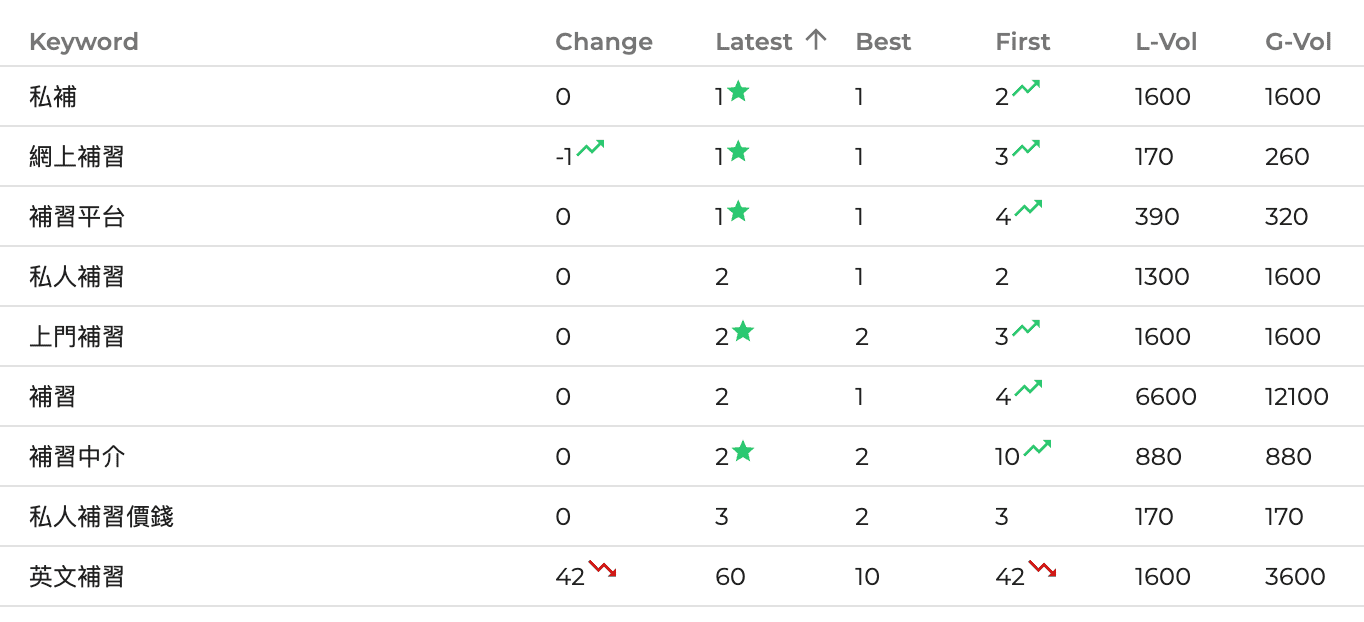Sort by the L-Vol column header
This screenshot has height=622, width=1364.
pos(1166,42)
